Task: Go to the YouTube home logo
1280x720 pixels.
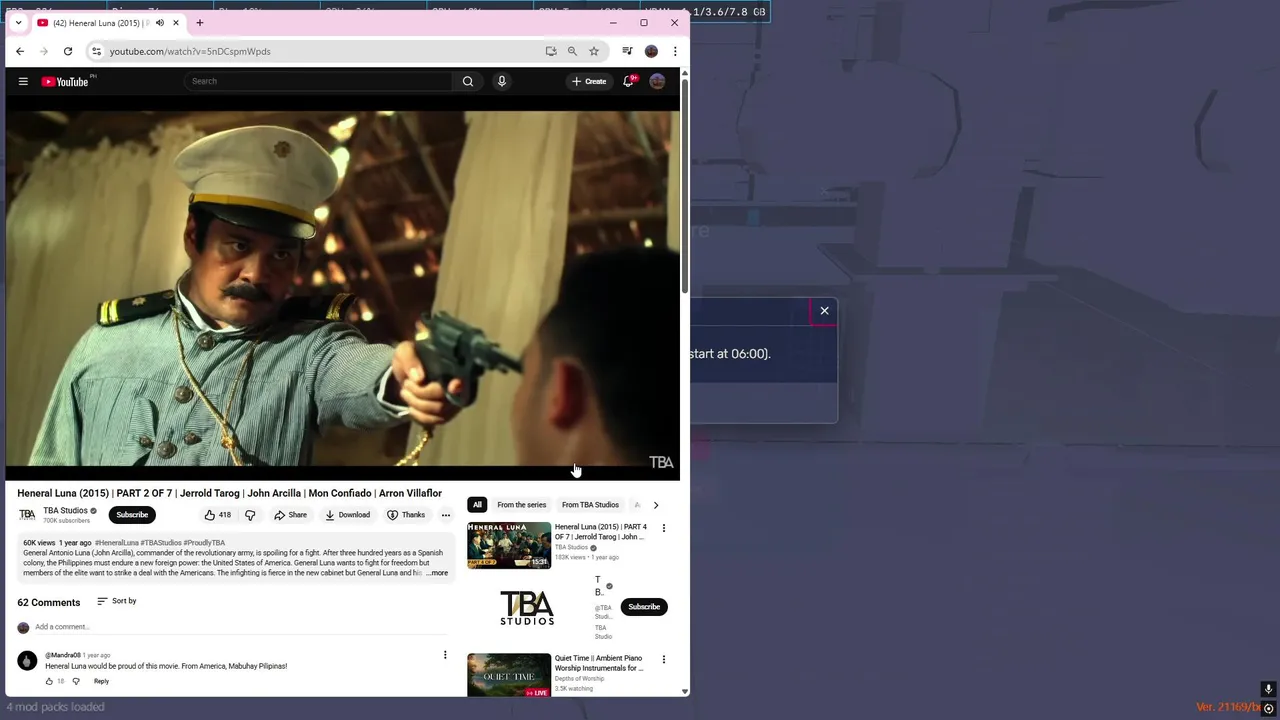Action: pos(65,81)
